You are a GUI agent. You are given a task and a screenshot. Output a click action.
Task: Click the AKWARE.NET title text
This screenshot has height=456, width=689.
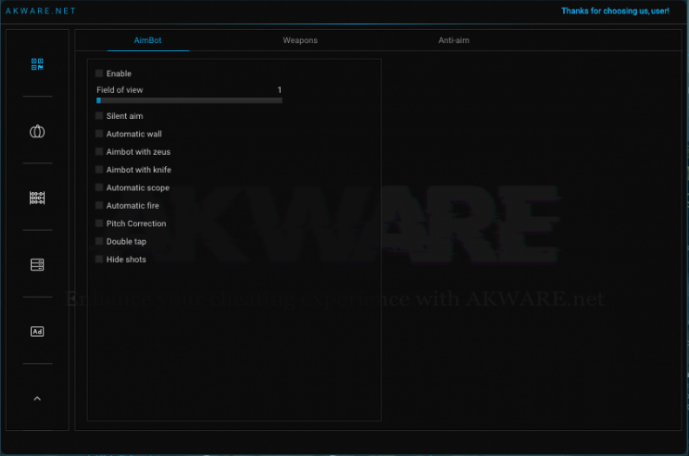(x=40, y=11)
